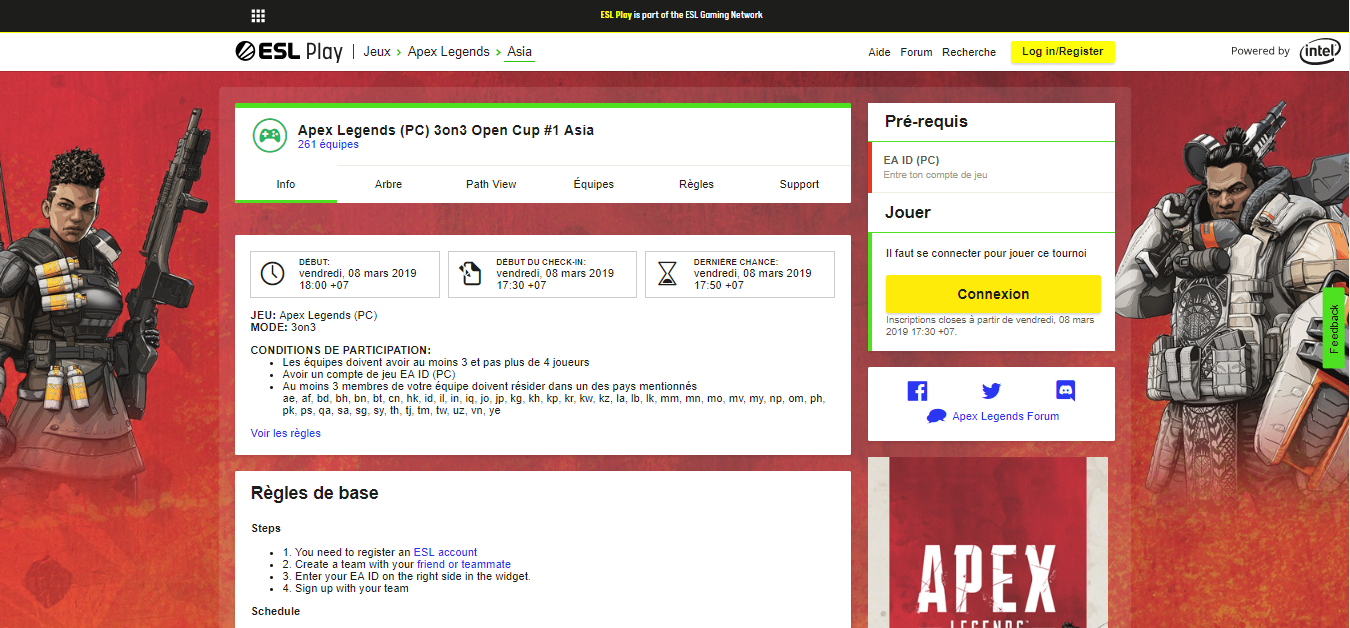Click the Pré-requis heading
This screenshot has height=628, width=1350.
[x=926, y=121]
